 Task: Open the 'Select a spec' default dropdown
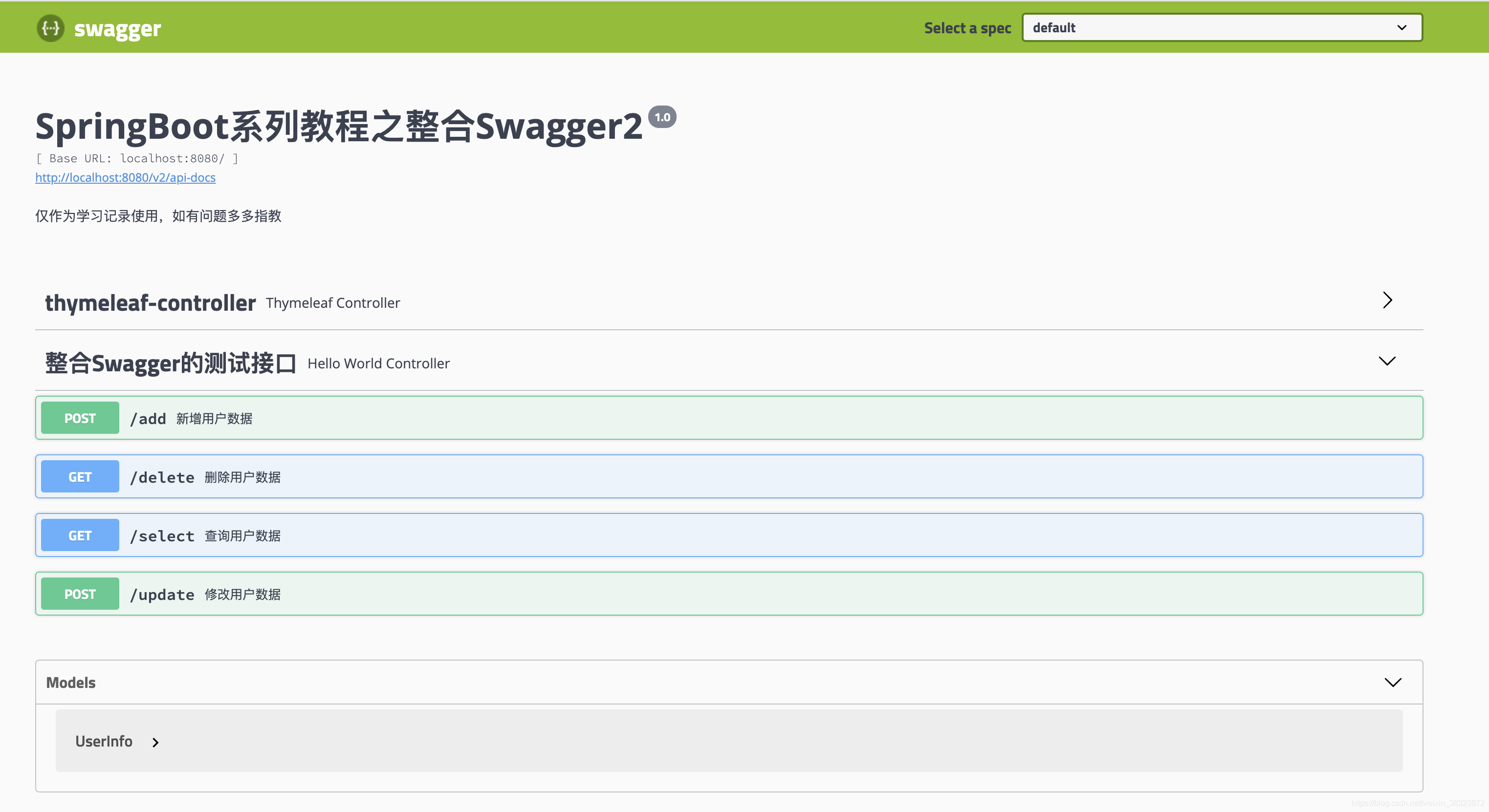pos(1222,28)
